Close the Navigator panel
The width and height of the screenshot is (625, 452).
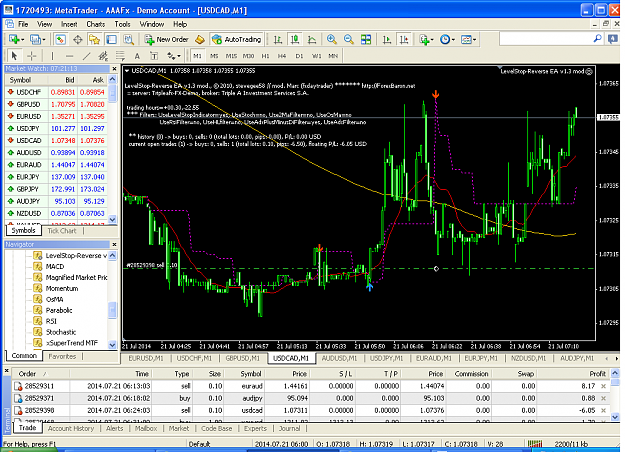(114, 244)
